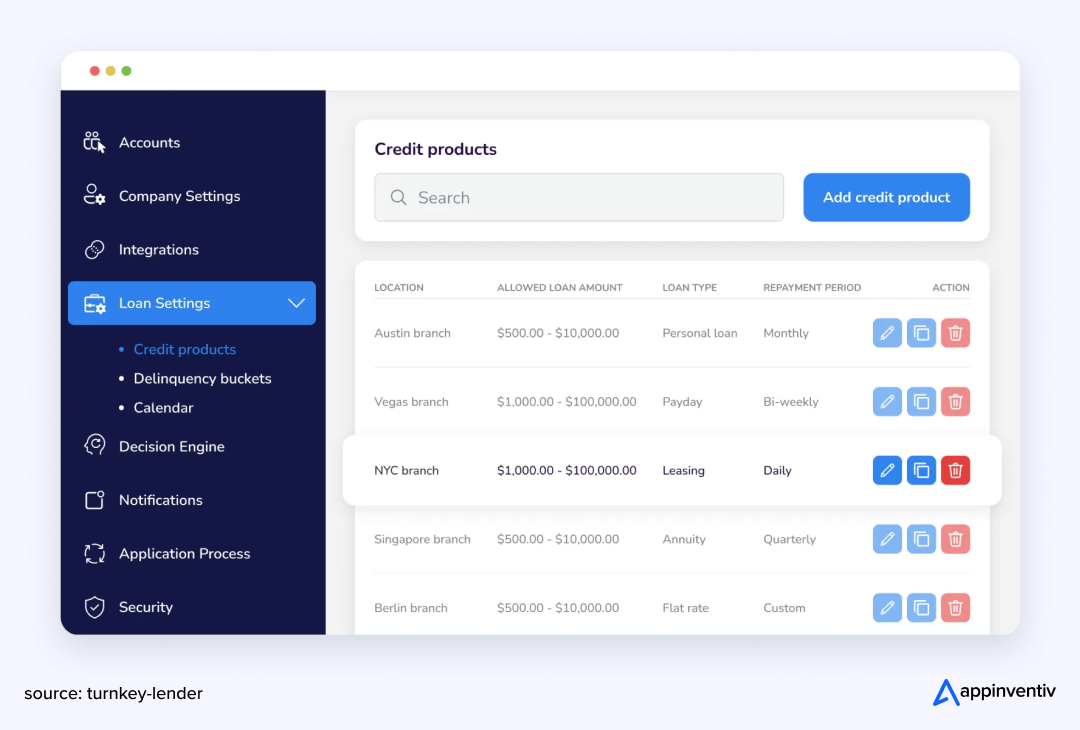Click the Decision Engine head icon
Image resolution: width=1080 pixels, height=730 pixels.
(x=94, y=446)
